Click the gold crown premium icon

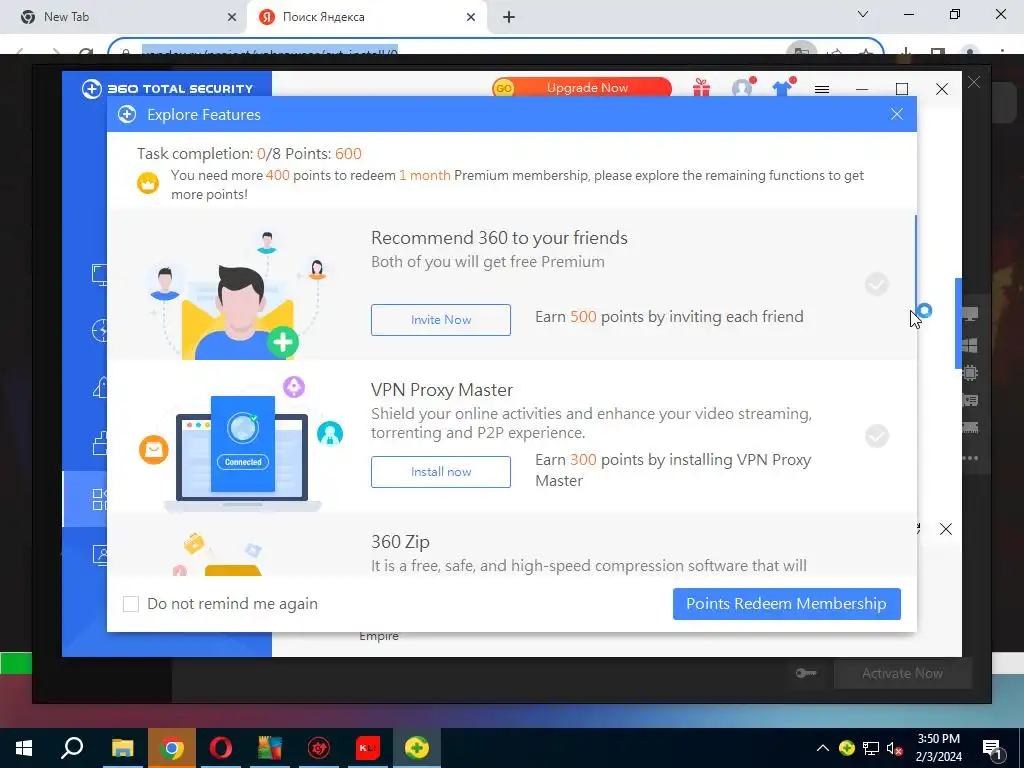tap(148, 183)
